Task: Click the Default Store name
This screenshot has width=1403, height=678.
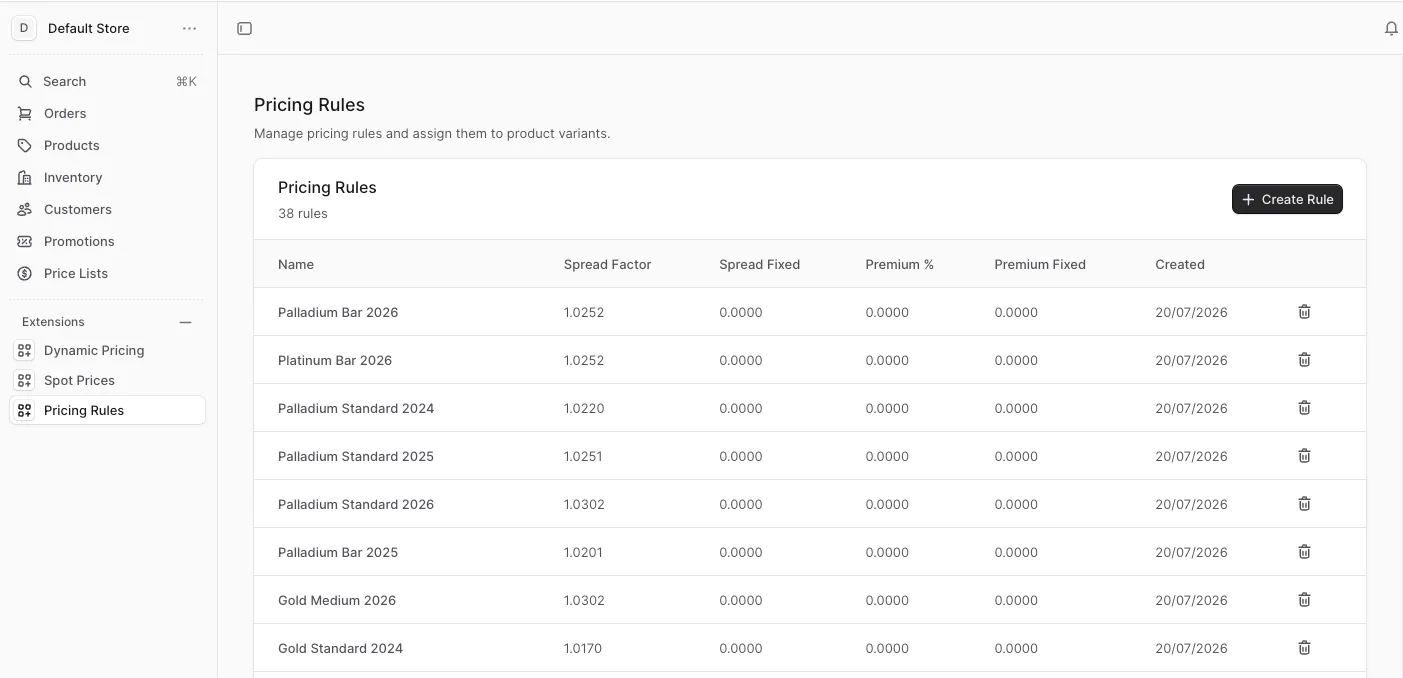Action: pyautogui.click(x=89, y=28)
